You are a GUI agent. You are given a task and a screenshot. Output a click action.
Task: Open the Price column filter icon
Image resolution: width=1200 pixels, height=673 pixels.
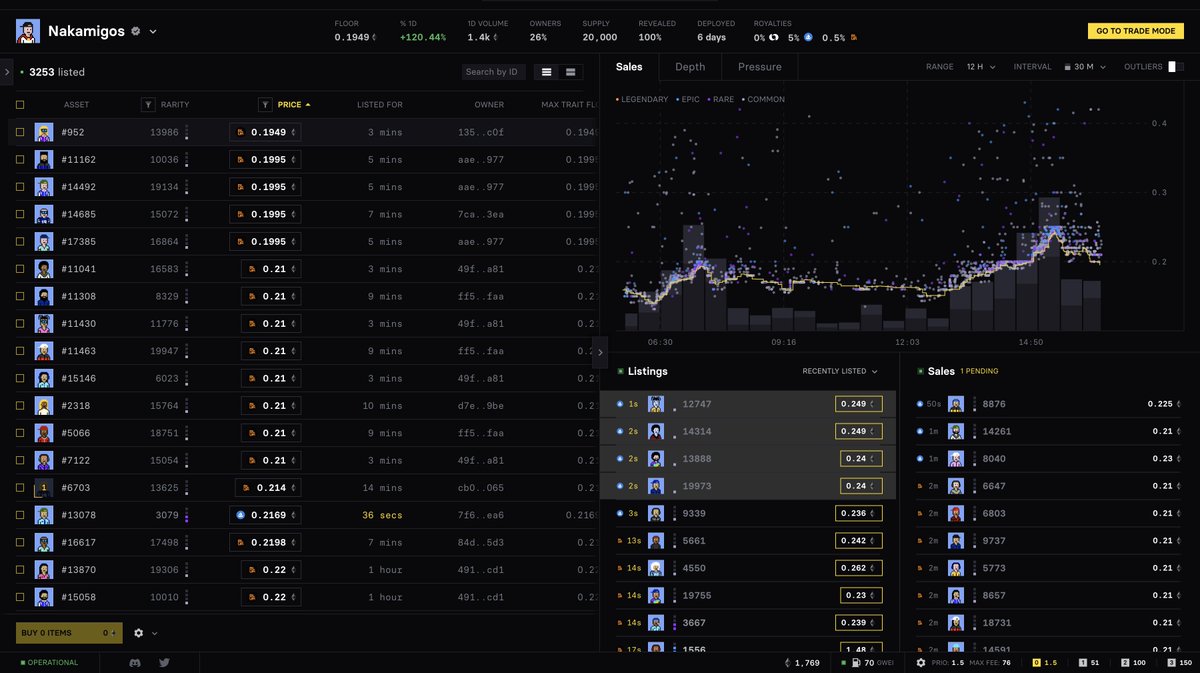pos(265,104)
